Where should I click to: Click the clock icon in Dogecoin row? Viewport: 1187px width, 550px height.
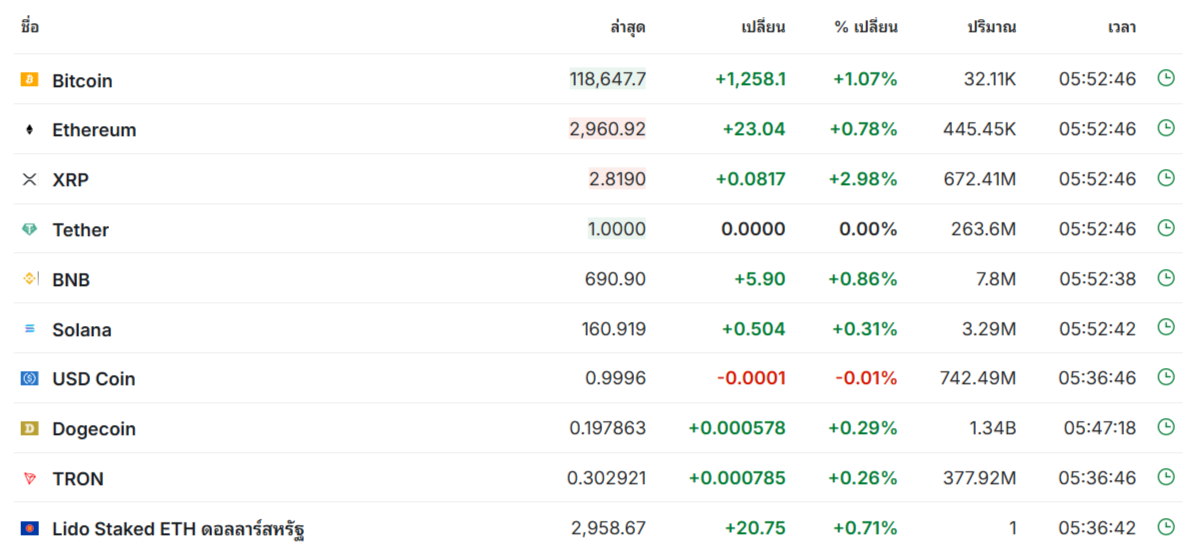coord(1166,427)
